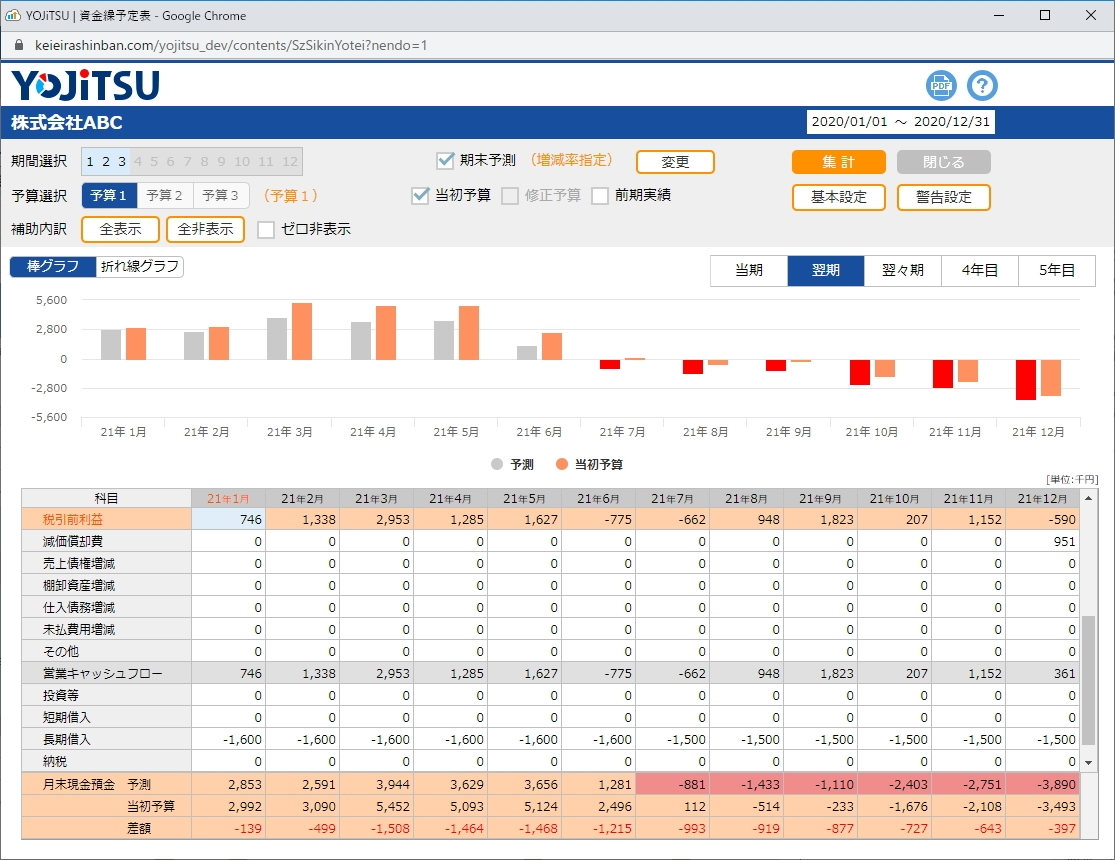This screenshot has width=1115, height=860.
Task: Open 基本設定 settings button
Action: [839, 197]
